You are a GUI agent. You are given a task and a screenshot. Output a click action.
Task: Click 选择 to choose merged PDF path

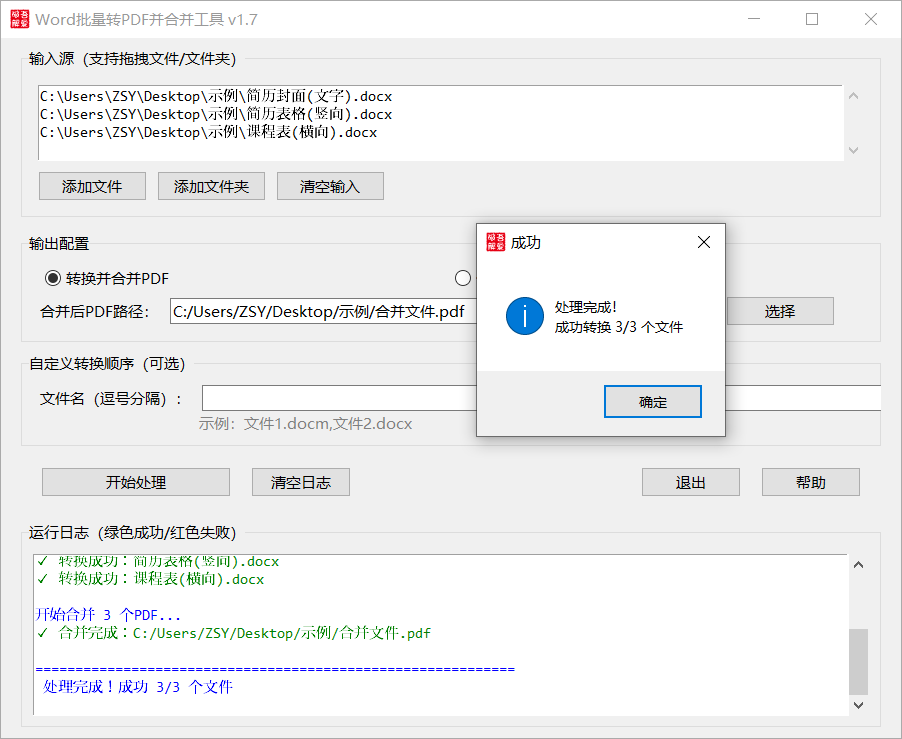click(x=779, y=311)
